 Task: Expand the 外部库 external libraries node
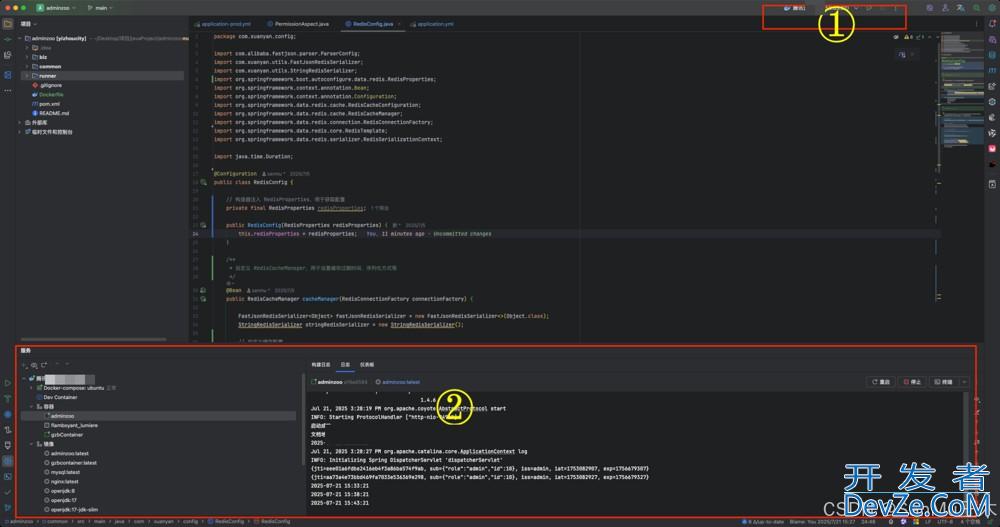point(20,122)
